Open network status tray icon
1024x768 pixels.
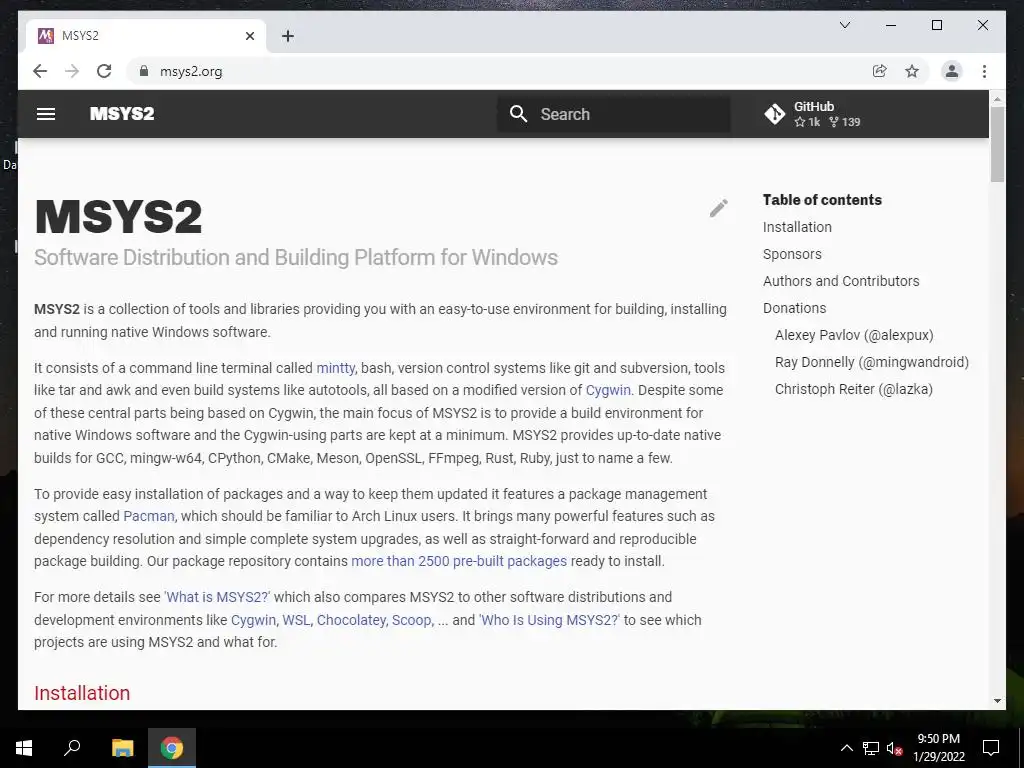871,748
